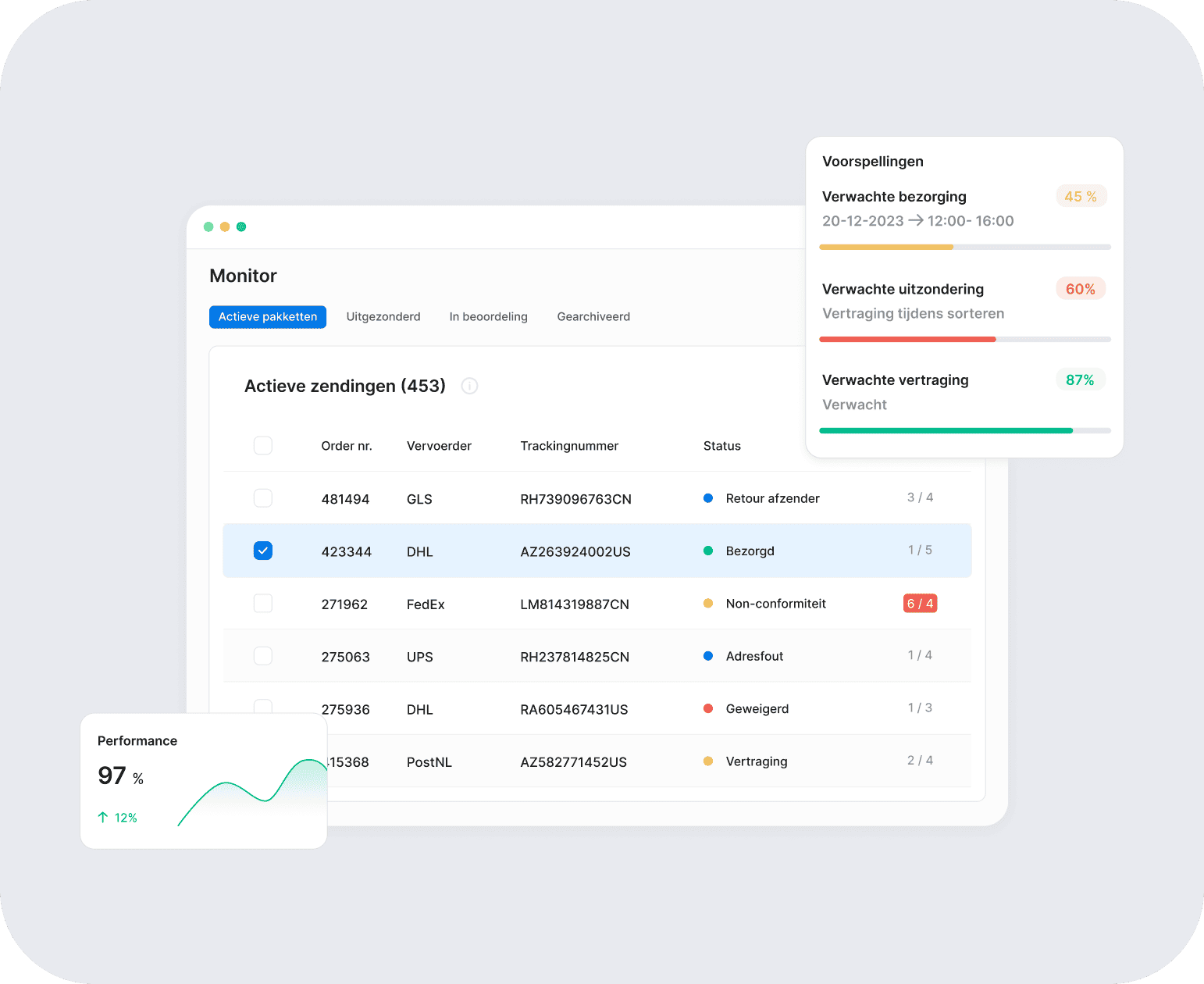Open the Gearchiveerd tab

click(x=593, y=317)
